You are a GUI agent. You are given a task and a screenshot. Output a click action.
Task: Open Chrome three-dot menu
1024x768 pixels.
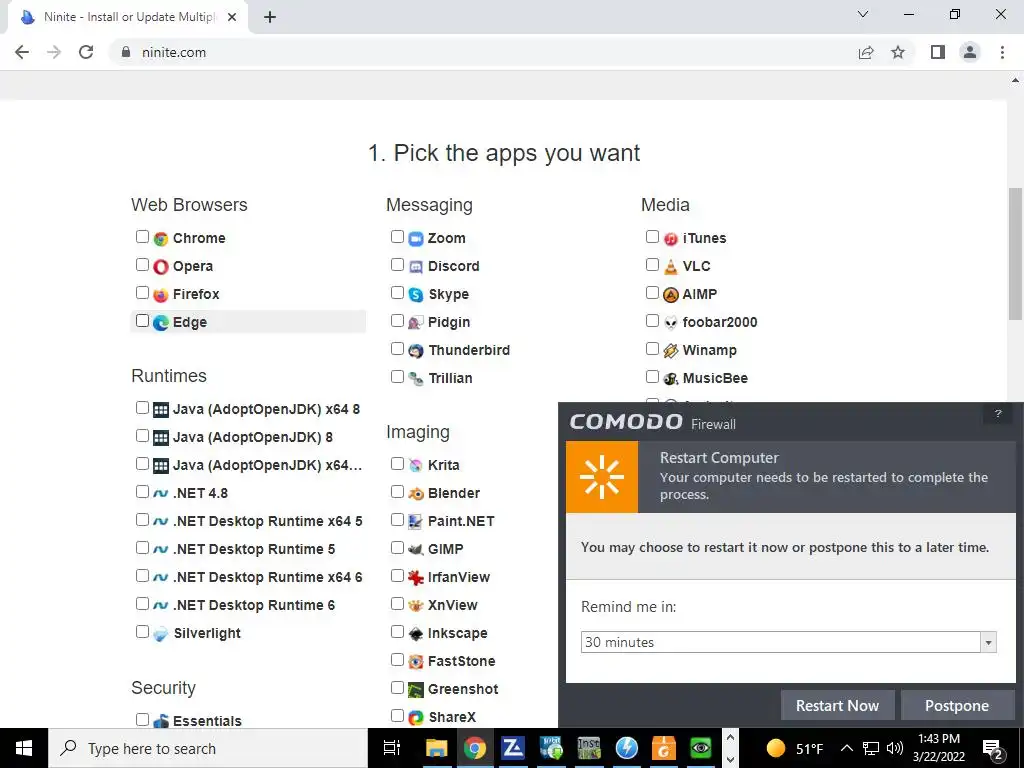pos(1002,52)
